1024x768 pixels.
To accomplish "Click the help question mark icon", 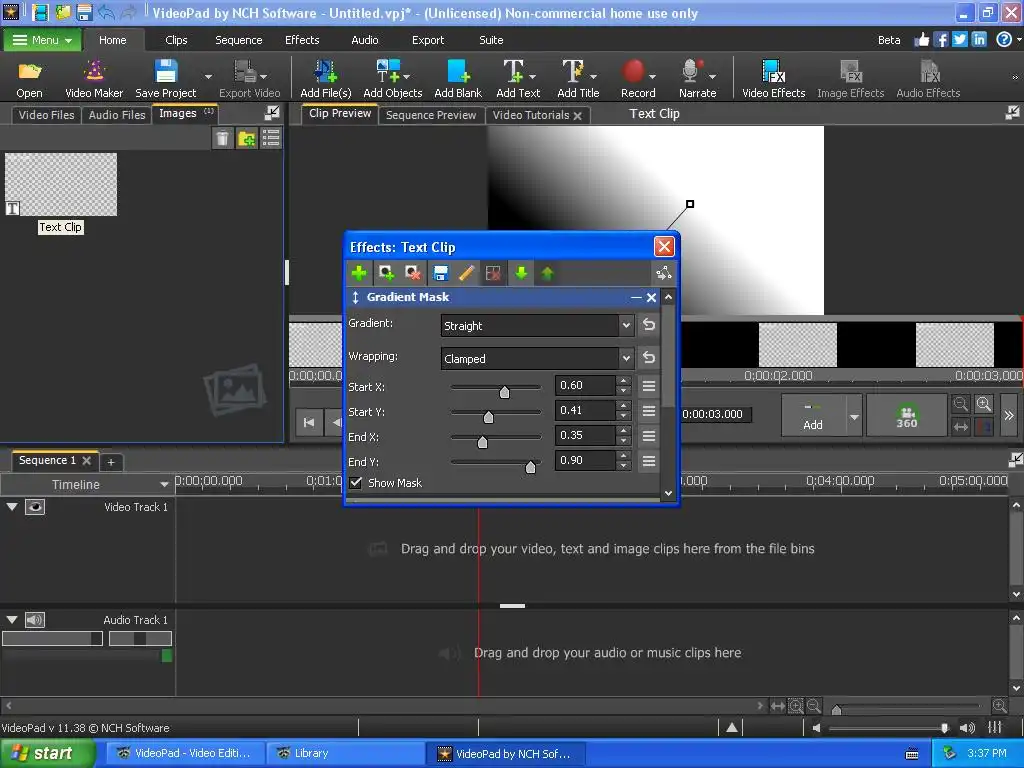I will 1004,40.
